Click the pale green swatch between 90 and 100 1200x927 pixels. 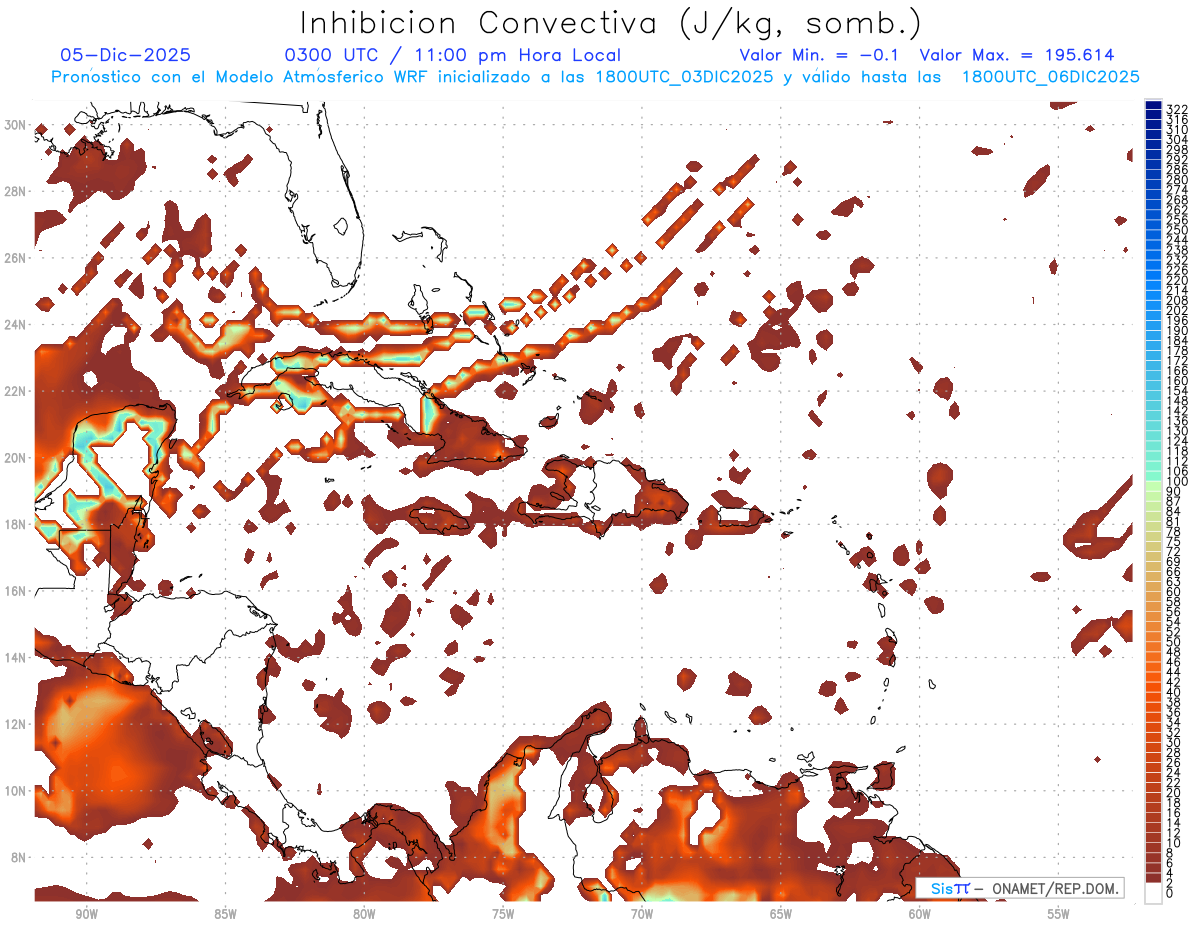[x=1154, y=487]
